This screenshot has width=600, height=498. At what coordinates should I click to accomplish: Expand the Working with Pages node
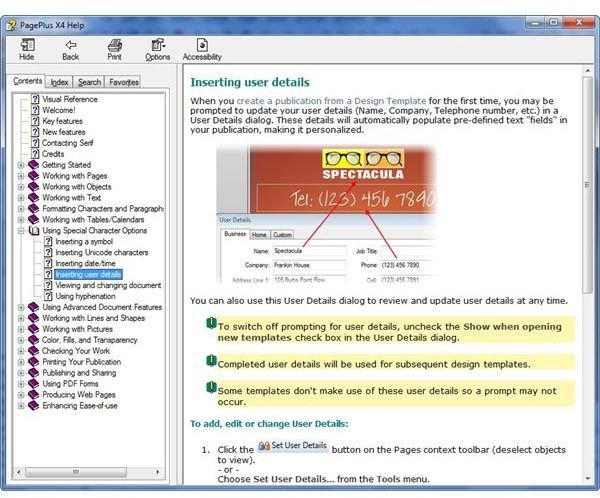pos(21,176)
